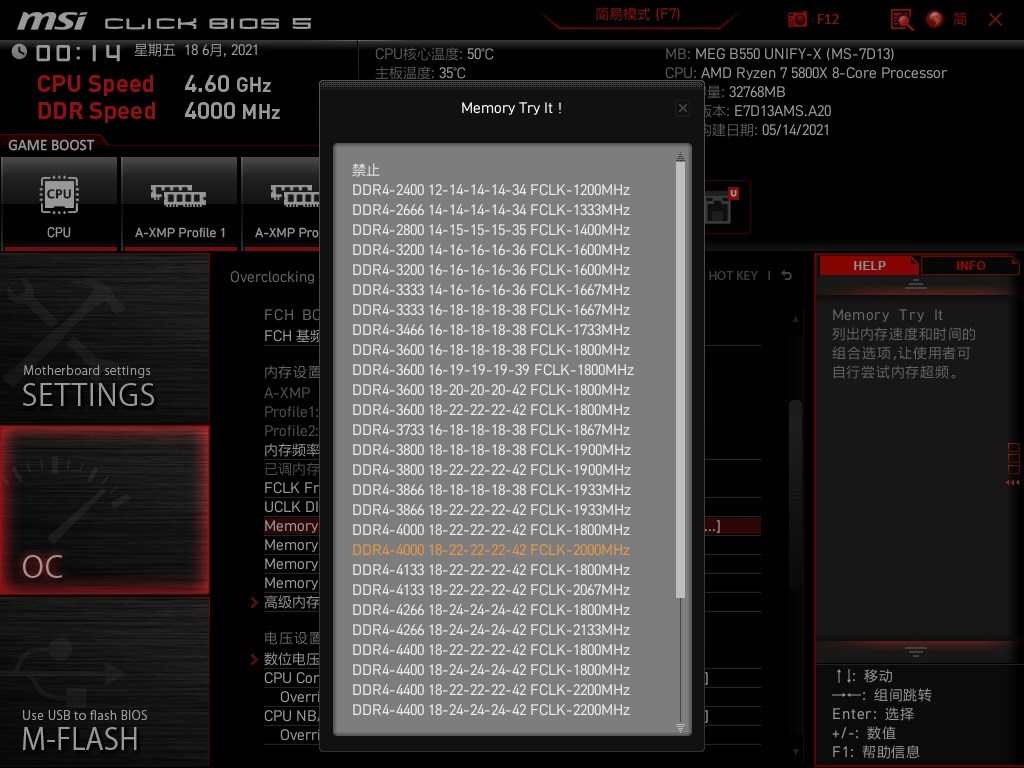Select the CPU overclocking tile
1024x768 pixels.
click(x=60, y=203)
